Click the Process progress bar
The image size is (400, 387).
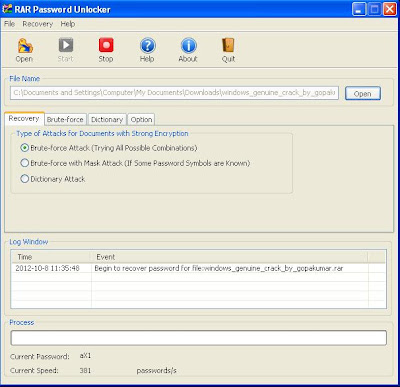[x=199, y=338]
